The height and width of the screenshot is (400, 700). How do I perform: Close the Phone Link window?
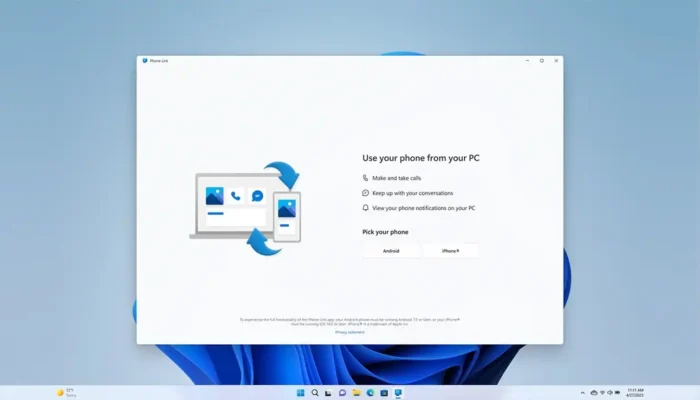[x=556, y=61]
